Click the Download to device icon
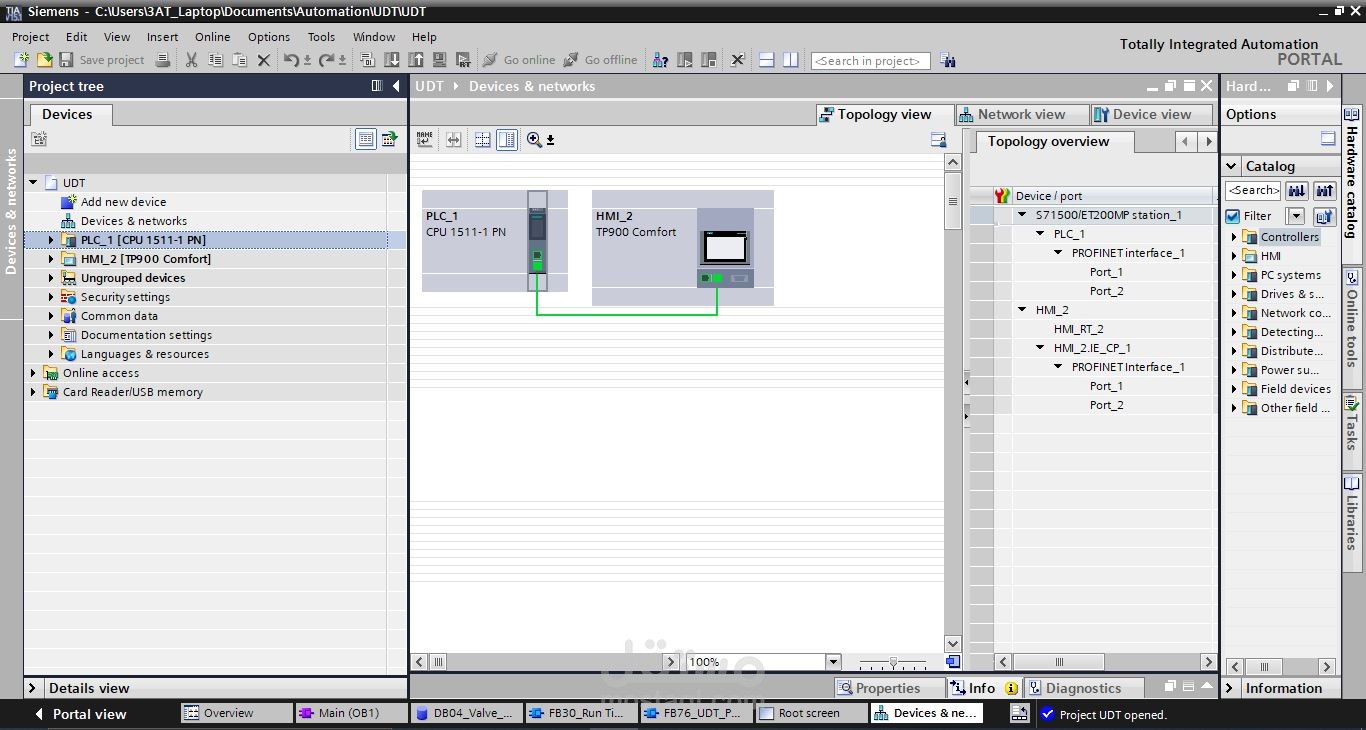Image resolution: width=1366 pixels, height=730 pixels. click(391, 60)
